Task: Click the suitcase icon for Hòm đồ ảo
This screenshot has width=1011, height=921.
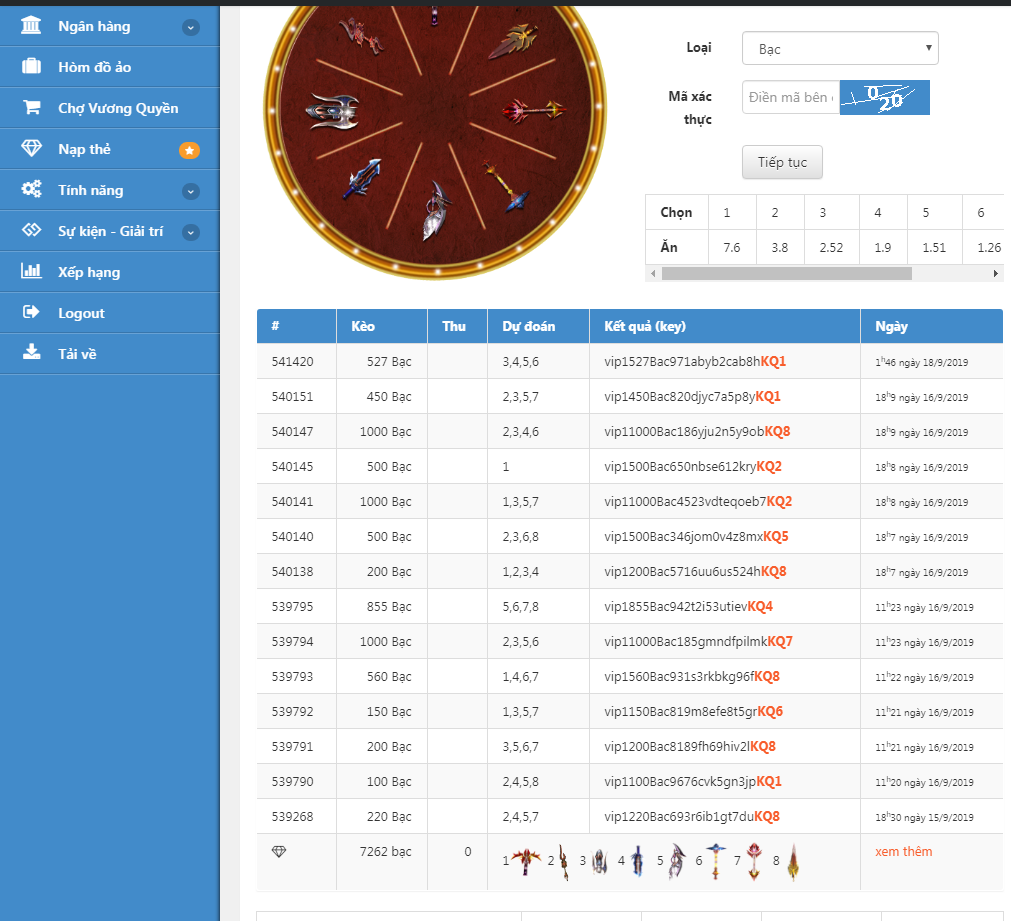Action: pyautogui.click(x=31, y=67)
